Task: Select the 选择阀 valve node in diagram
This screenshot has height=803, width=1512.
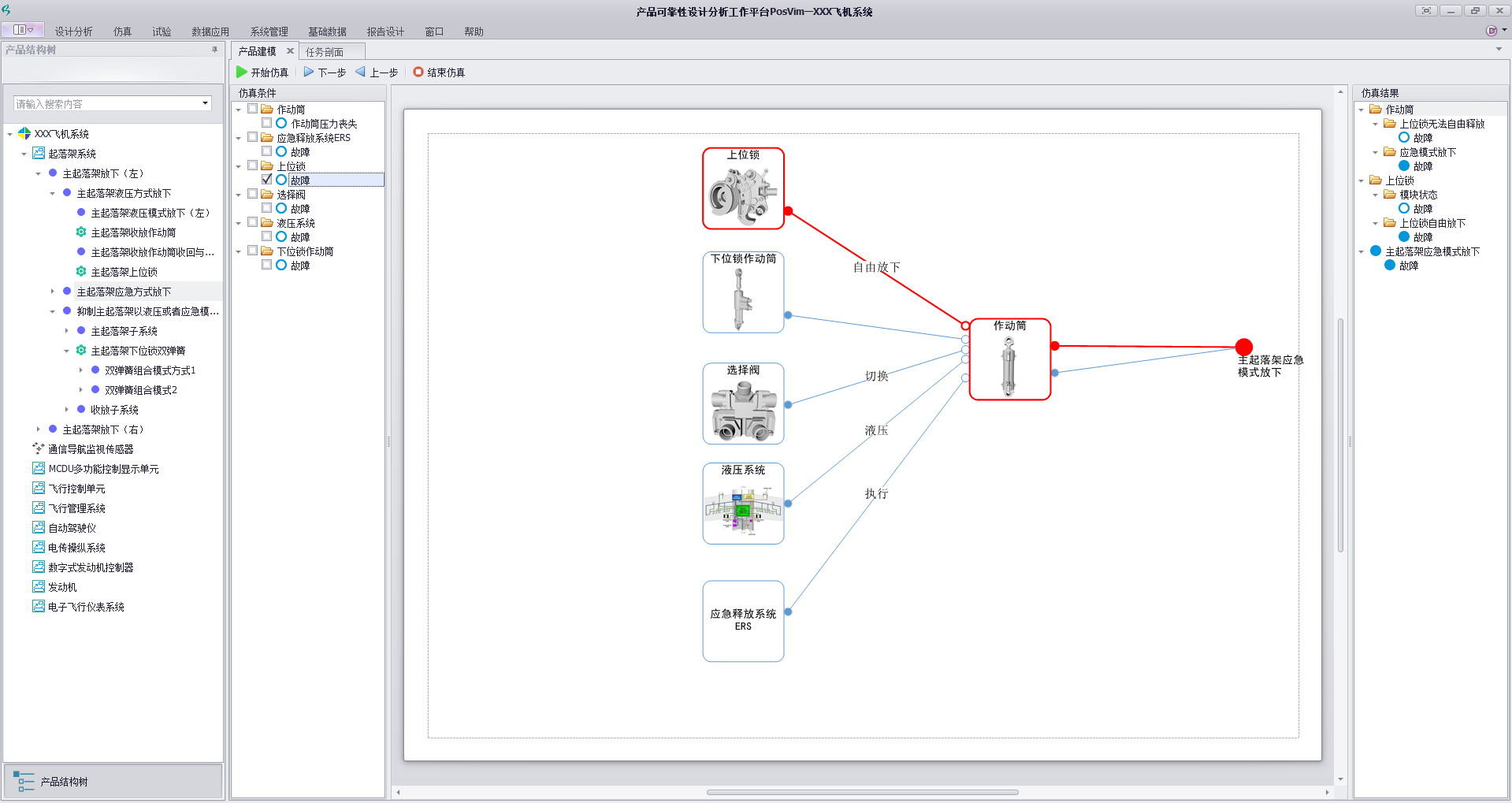Action: 743,408
